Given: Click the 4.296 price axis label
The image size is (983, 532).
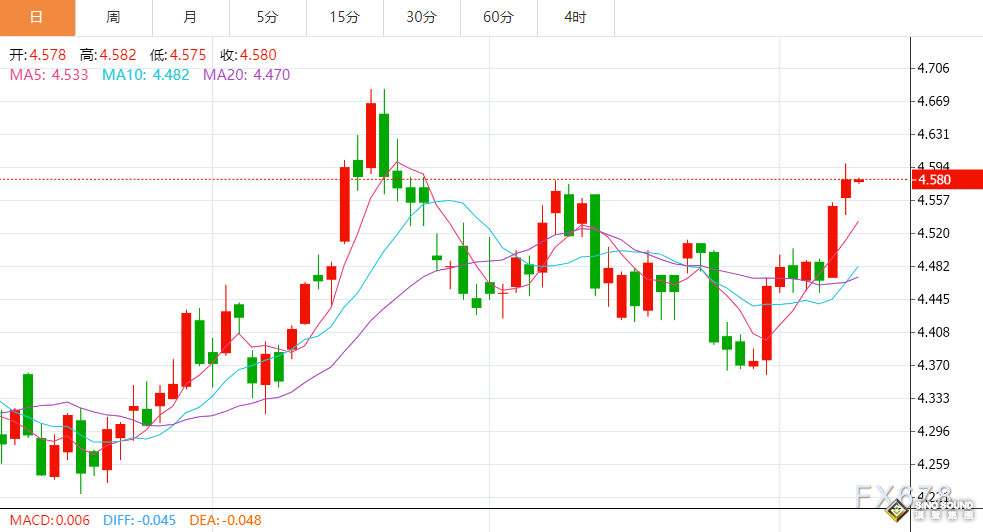Looking at the screenshot, I should (933, 432).
